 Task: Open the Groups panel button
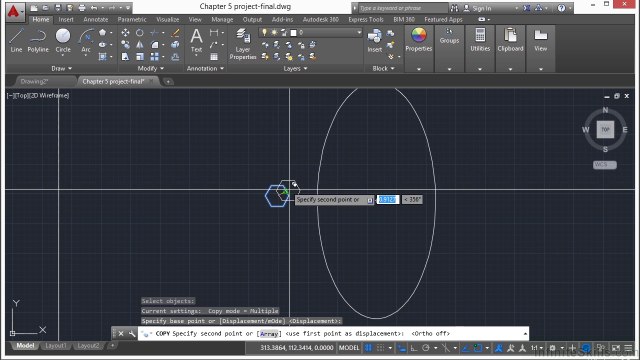[449, 37]
